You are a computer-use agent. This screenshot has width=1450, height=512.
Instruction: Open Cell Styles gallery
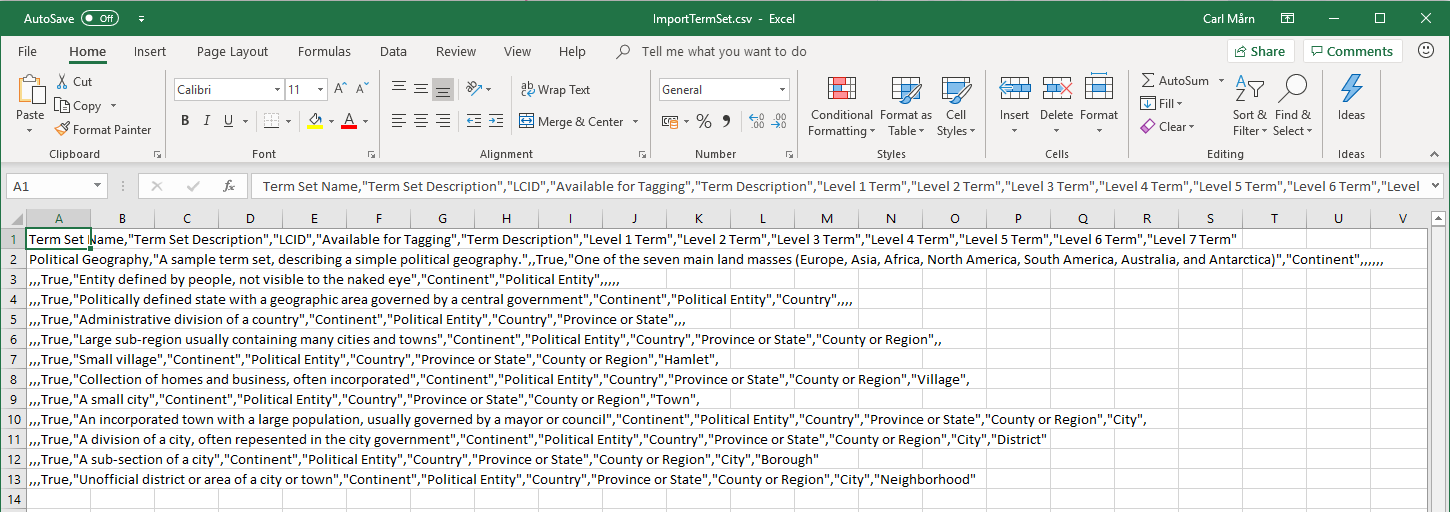click(x=956, y=106)
